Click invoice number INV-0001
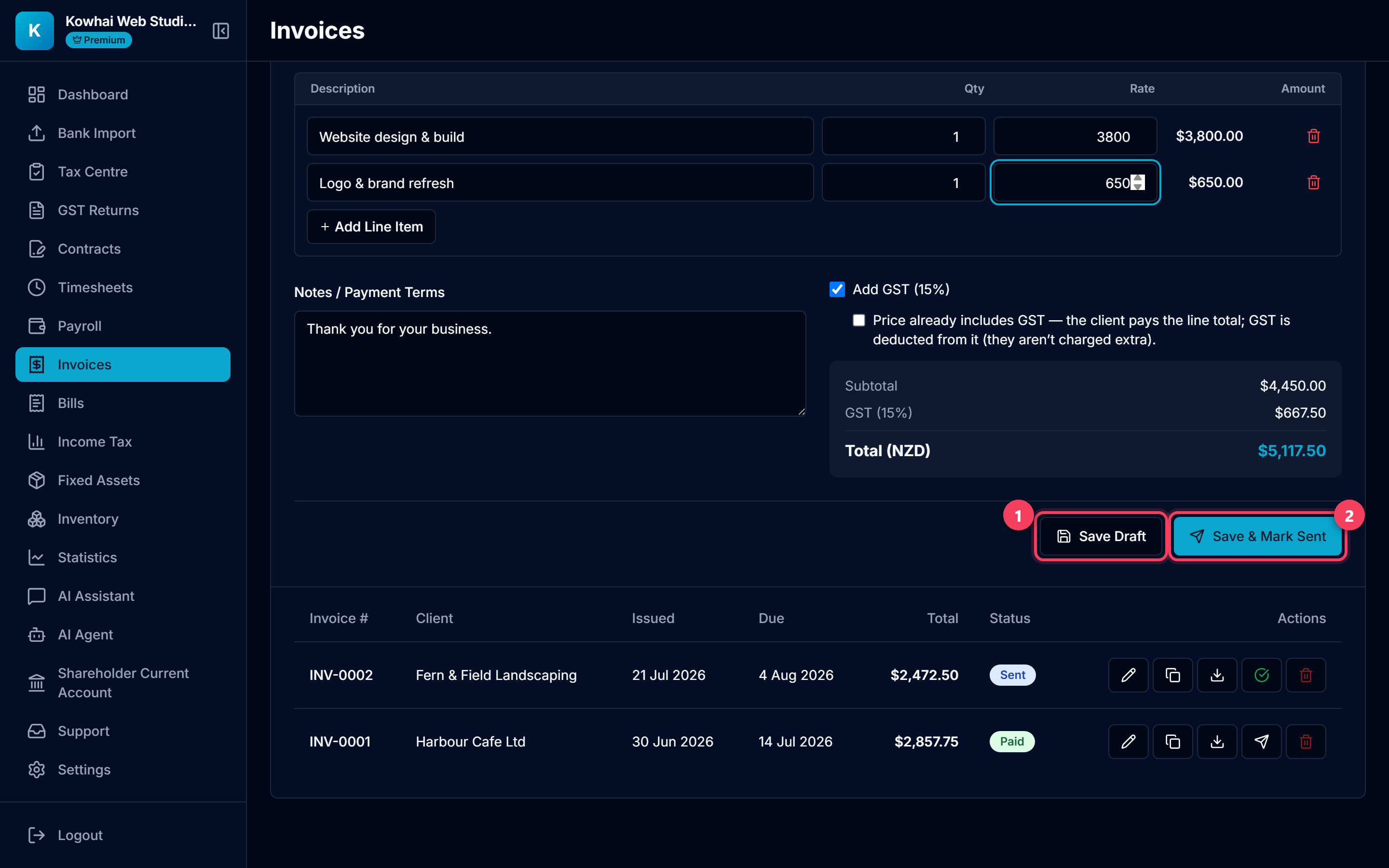The image size is (1389, 868). pos(340,742)
